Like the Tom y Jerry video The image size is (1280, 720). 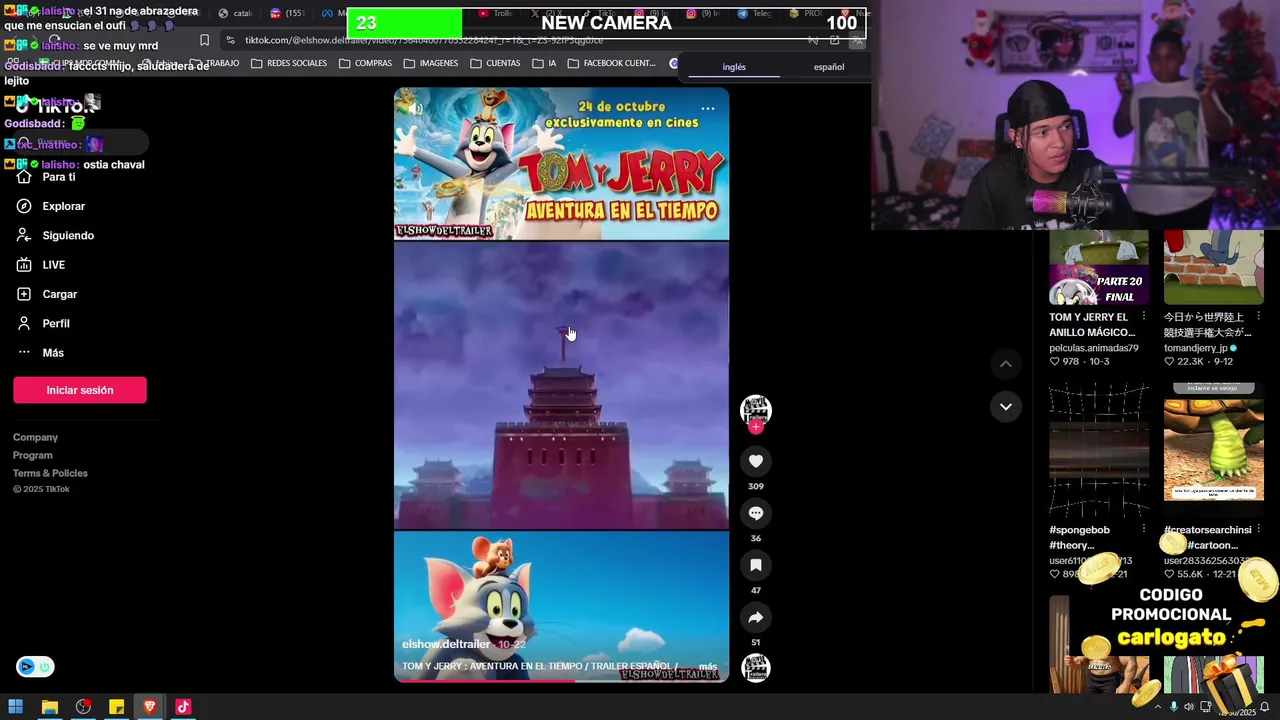(x=756, y=461)
